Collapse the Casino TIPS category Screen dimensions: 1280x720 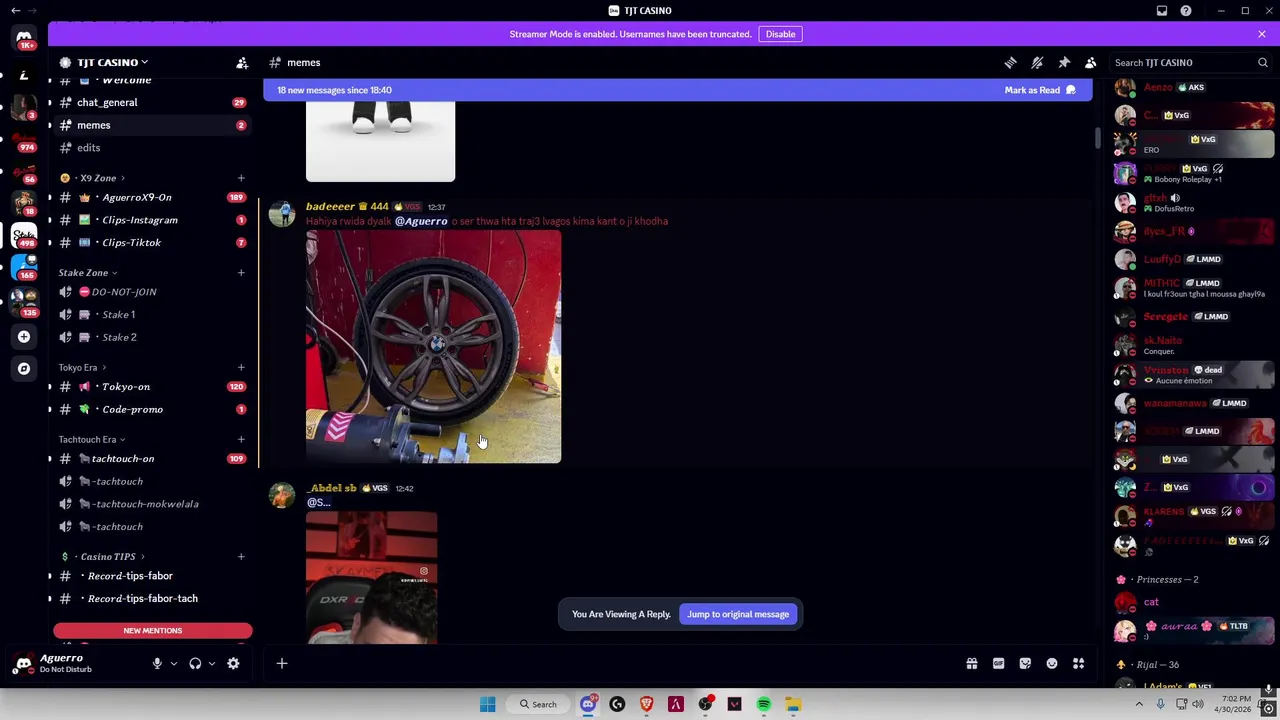click(x=102, y=557)
